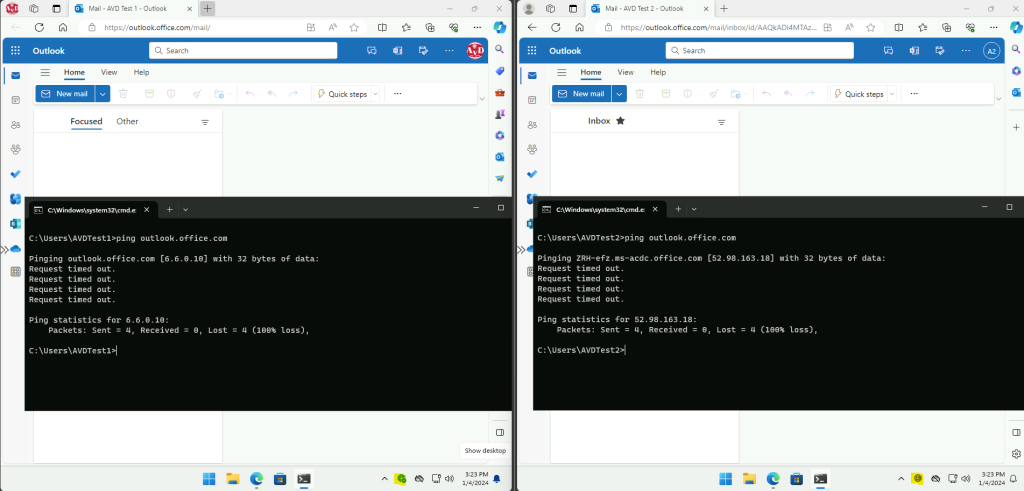
Task: Open View ribbon tab in AVD Test 1
Action: click(x=109, y=72)
